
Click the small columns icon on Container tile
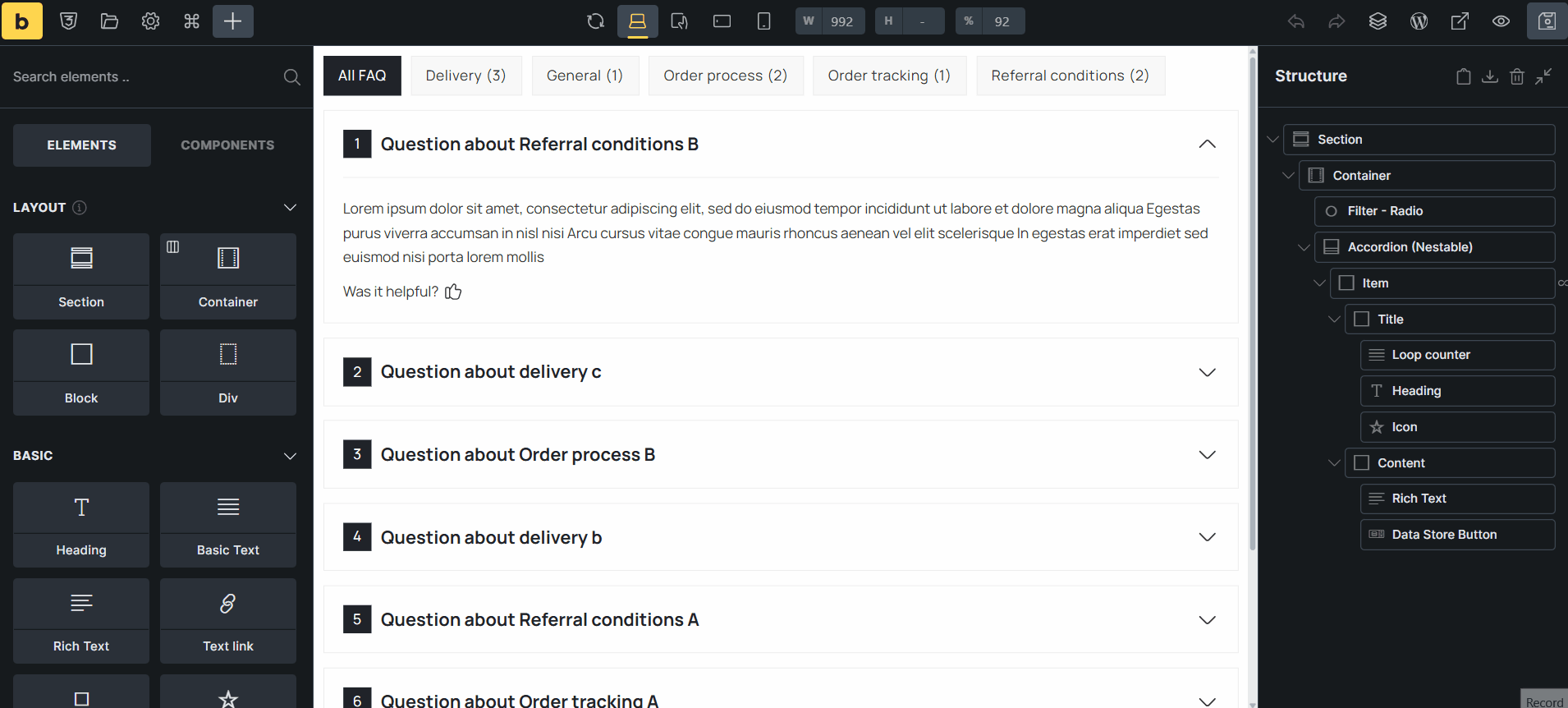point(173,246)
